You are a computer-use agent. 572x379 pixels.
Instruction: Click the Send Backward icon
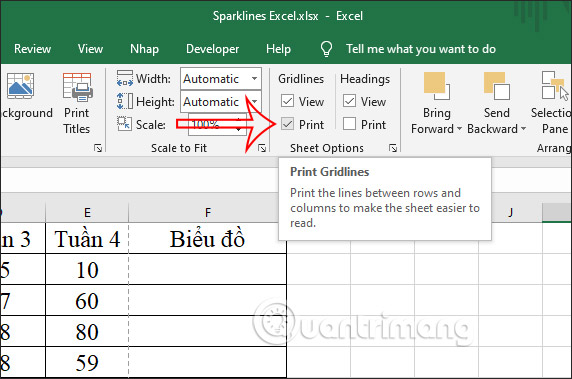click(x=496, y=86)
